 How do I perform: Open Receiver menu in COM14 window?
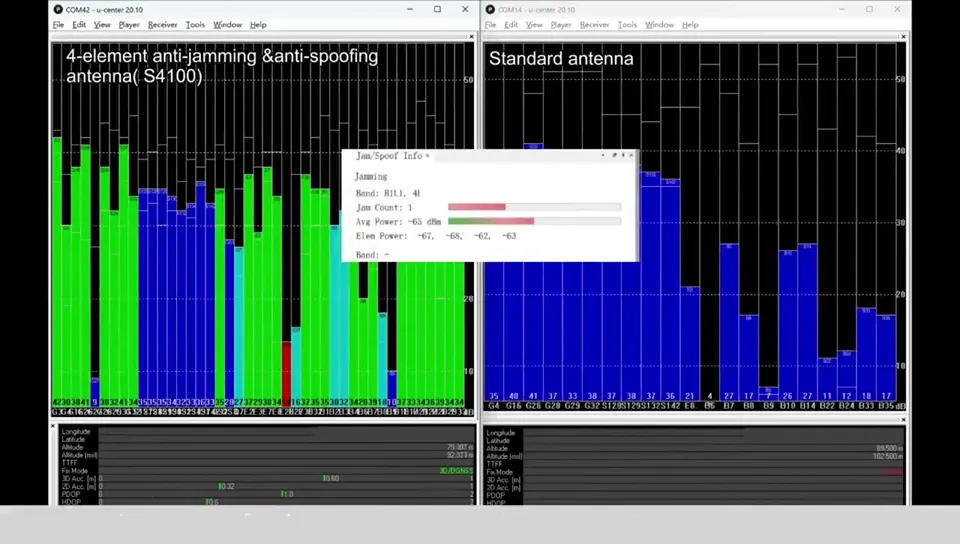pos(594,25)
